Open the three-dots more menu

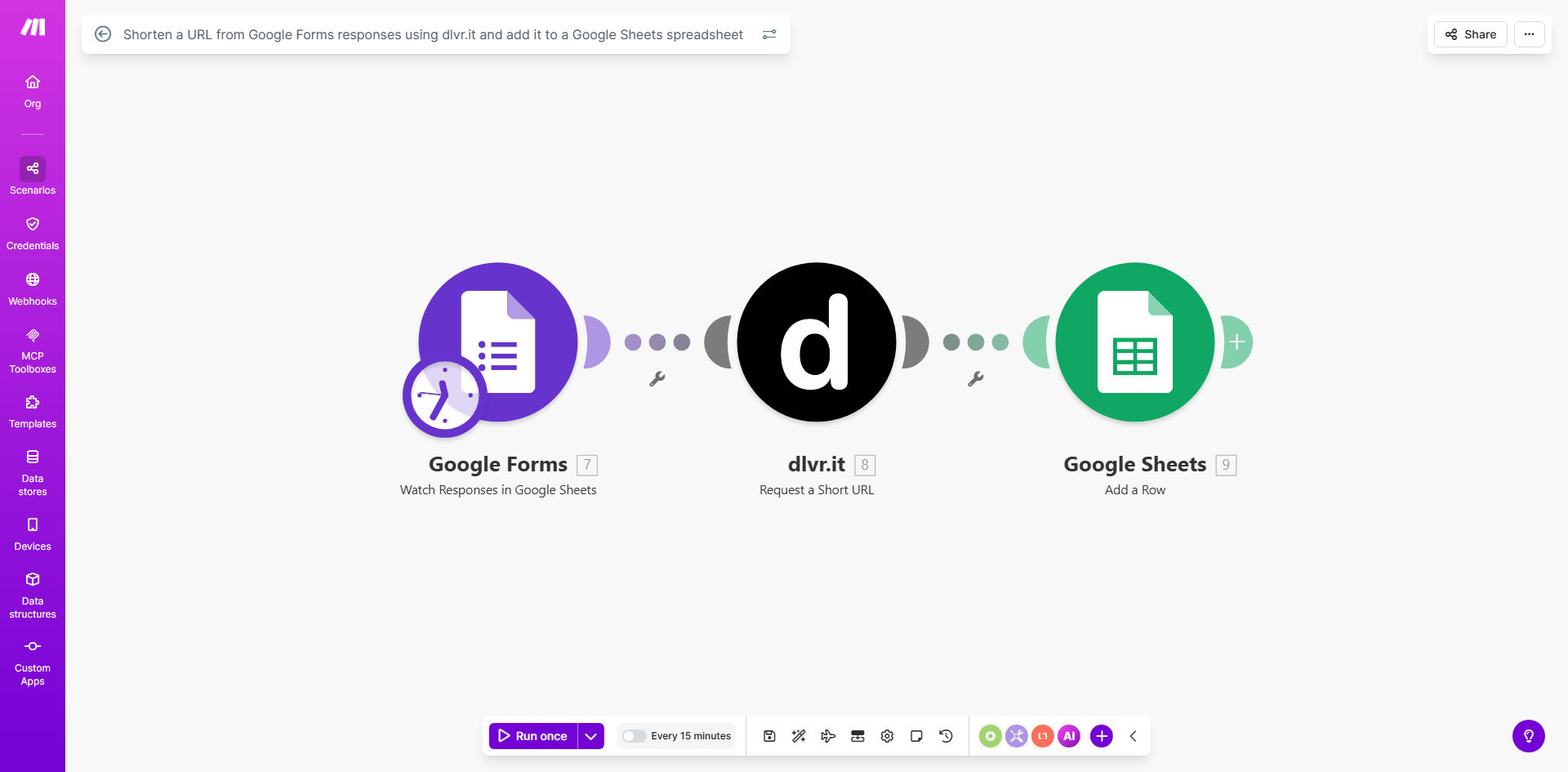pos(1530,34)
